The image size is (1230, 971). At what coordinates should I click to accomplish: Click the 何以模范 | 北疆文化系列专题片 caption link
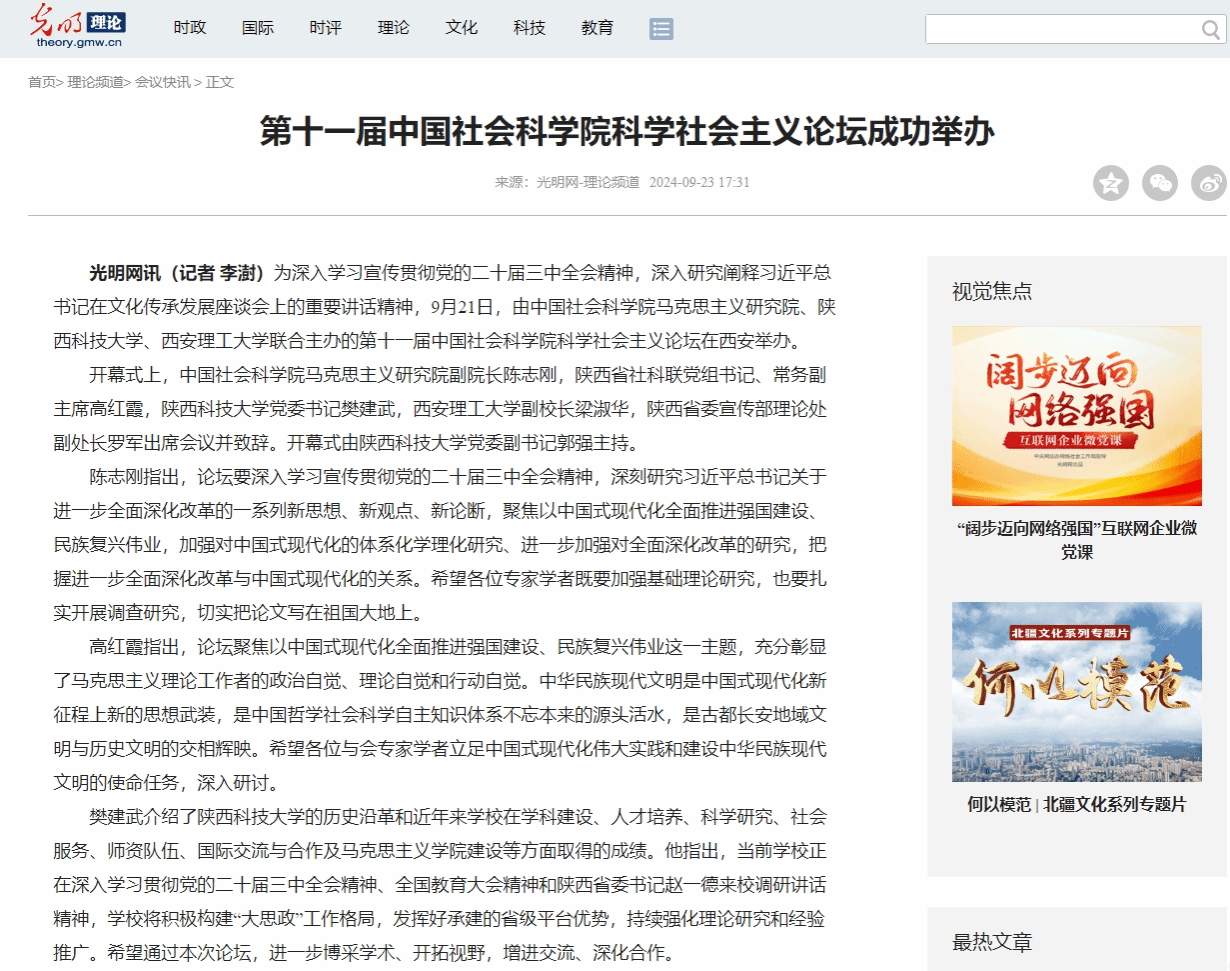coord(1076,804)
